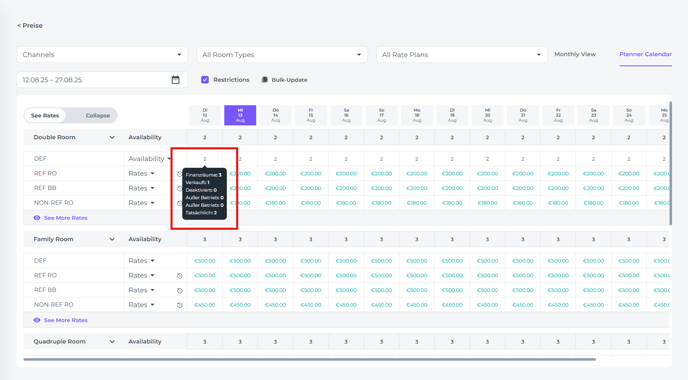
Task: Click the Quadruple Room section title
Action: point(60,341)
